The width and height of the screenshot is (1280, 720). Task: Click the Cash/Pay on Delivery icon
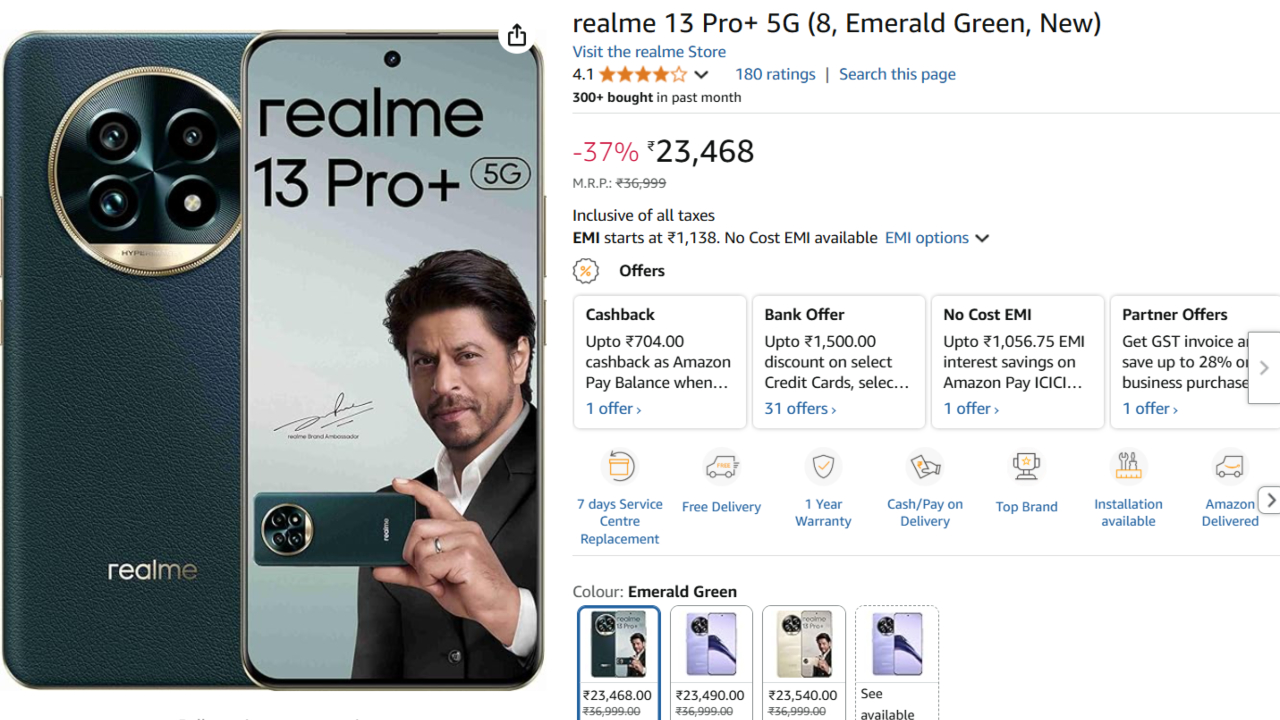pyautogui.click(x=925, y=467)
